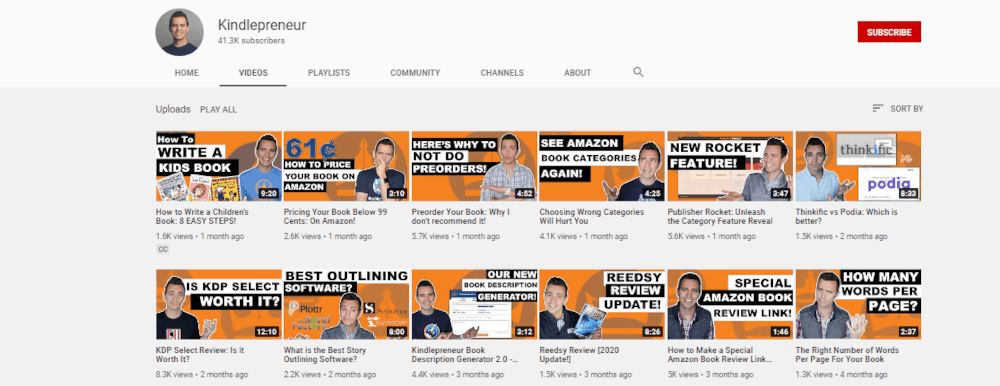The image size is (1000, 386).
Task: Open the Reedsy Review Update thumbnail
Action: tap(602, 304)
